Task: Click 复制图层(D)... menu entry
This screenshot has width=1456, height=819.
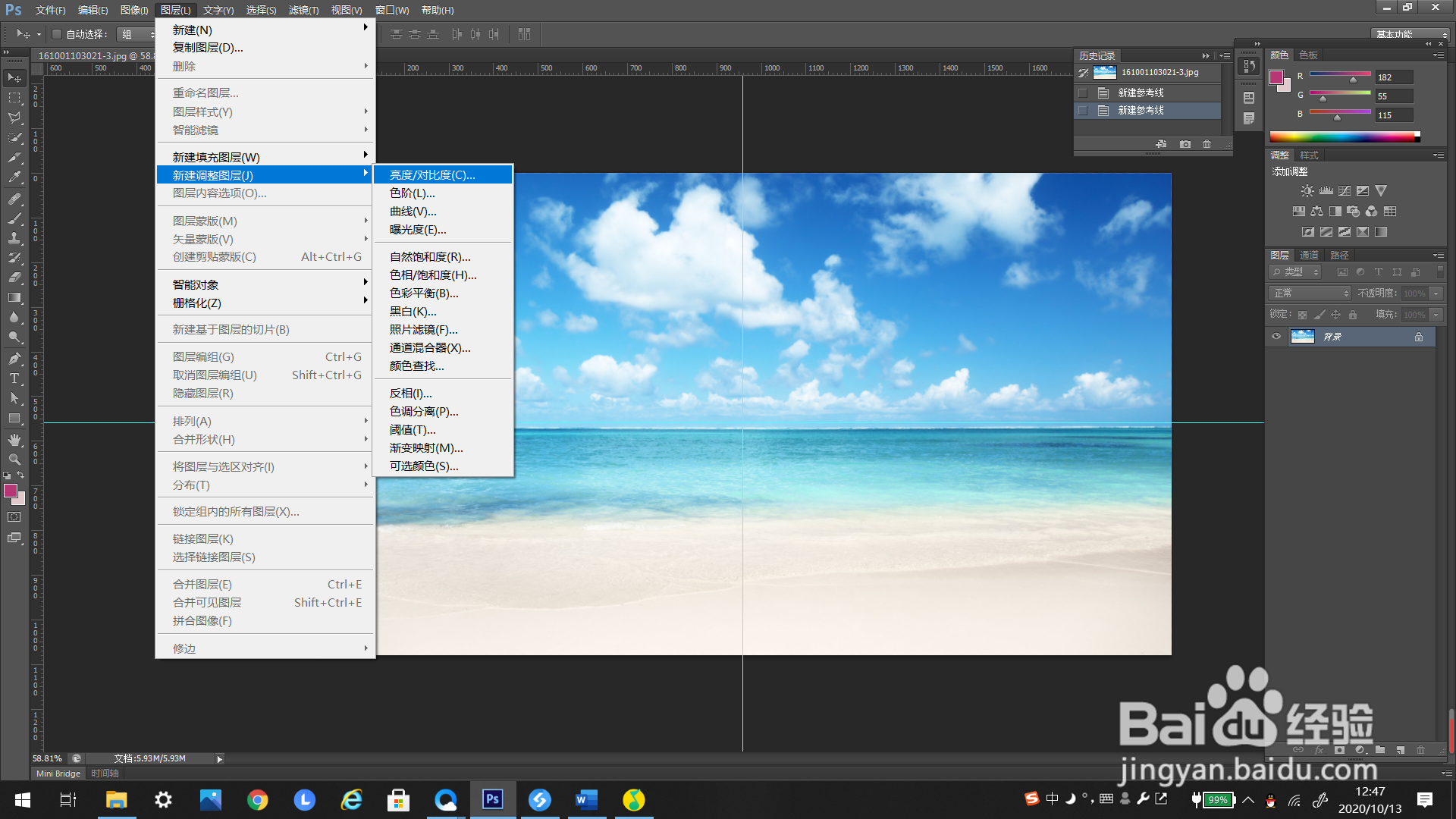Action: tap(208, 48)
